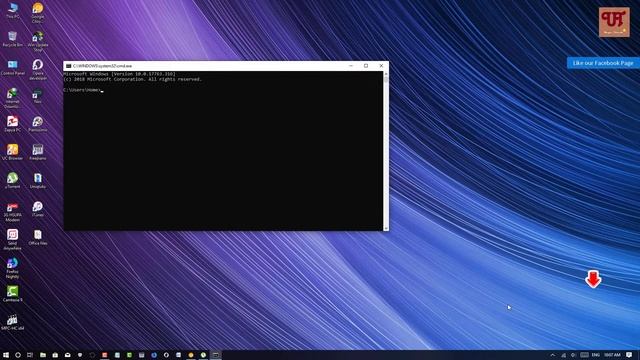The image size is (640, 360).
Task: Select the uTorrent desktop icon
Action: [x=13, y=180]
